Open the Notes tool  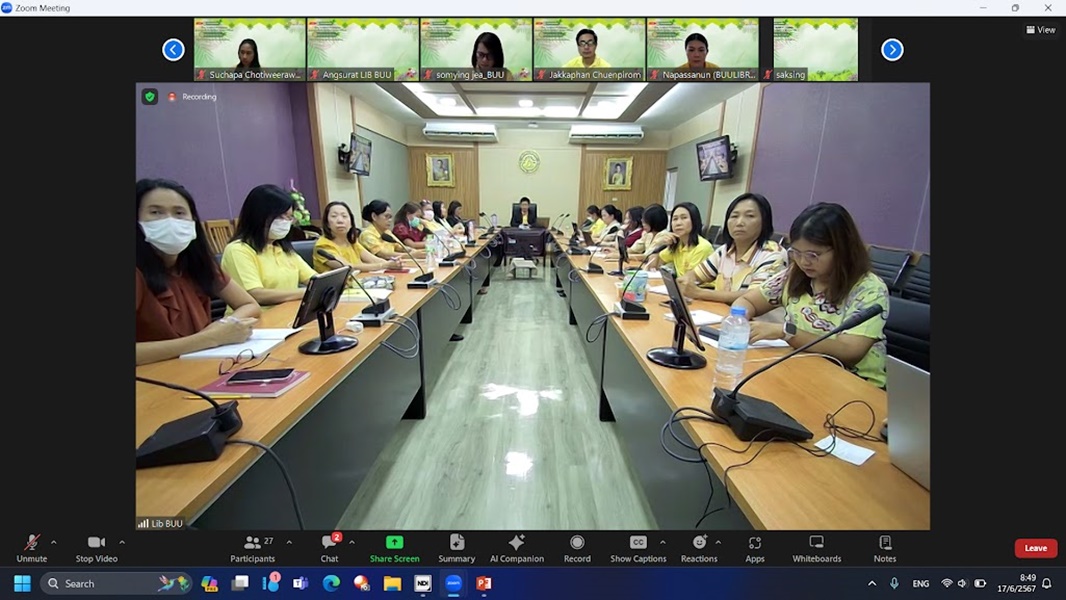884,547
